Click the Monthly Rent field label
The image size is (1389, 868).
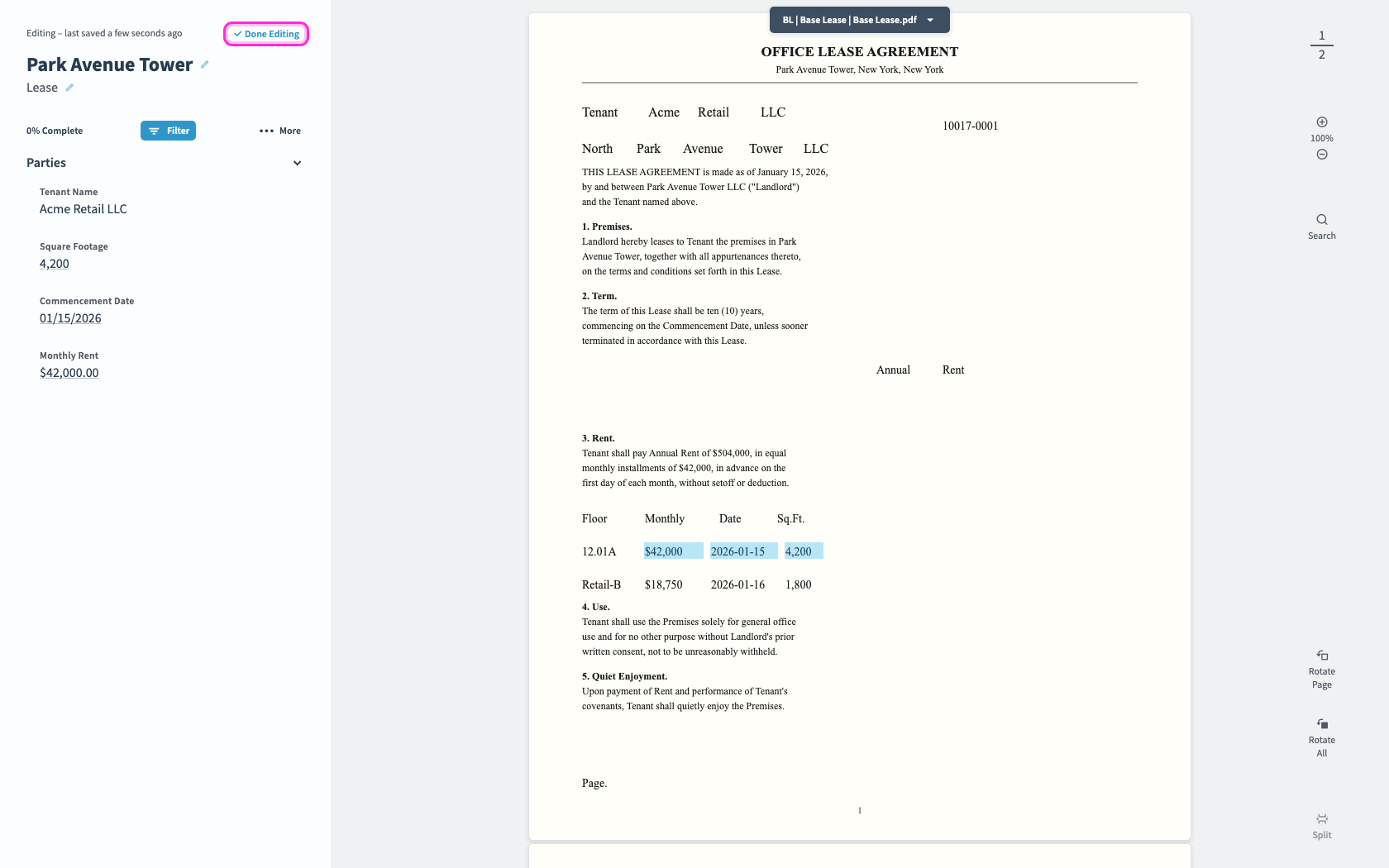[69, 355]
